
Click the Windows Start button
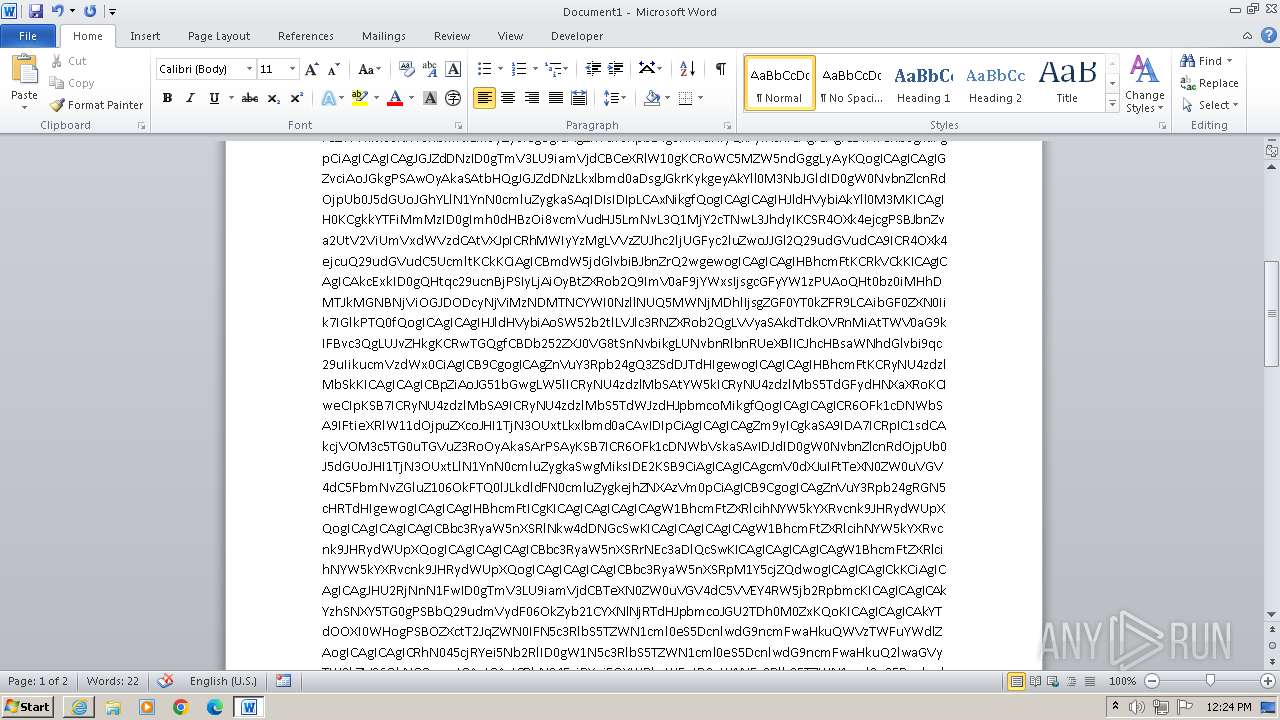pyautogui.click(x=27, y=706)
